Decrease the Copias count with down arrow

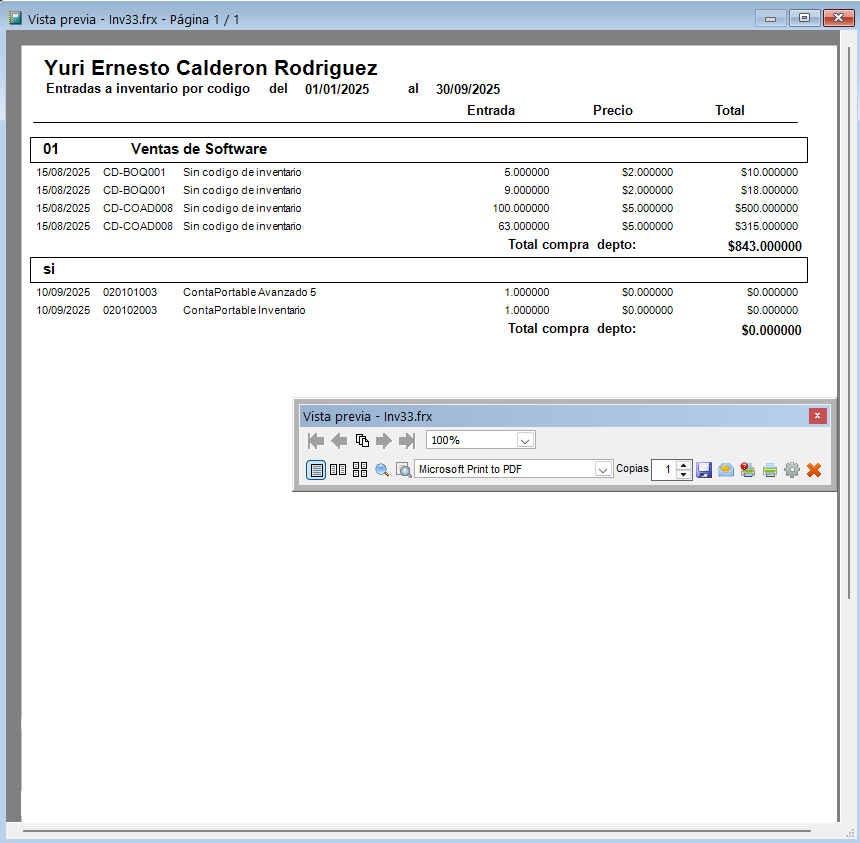683,474
